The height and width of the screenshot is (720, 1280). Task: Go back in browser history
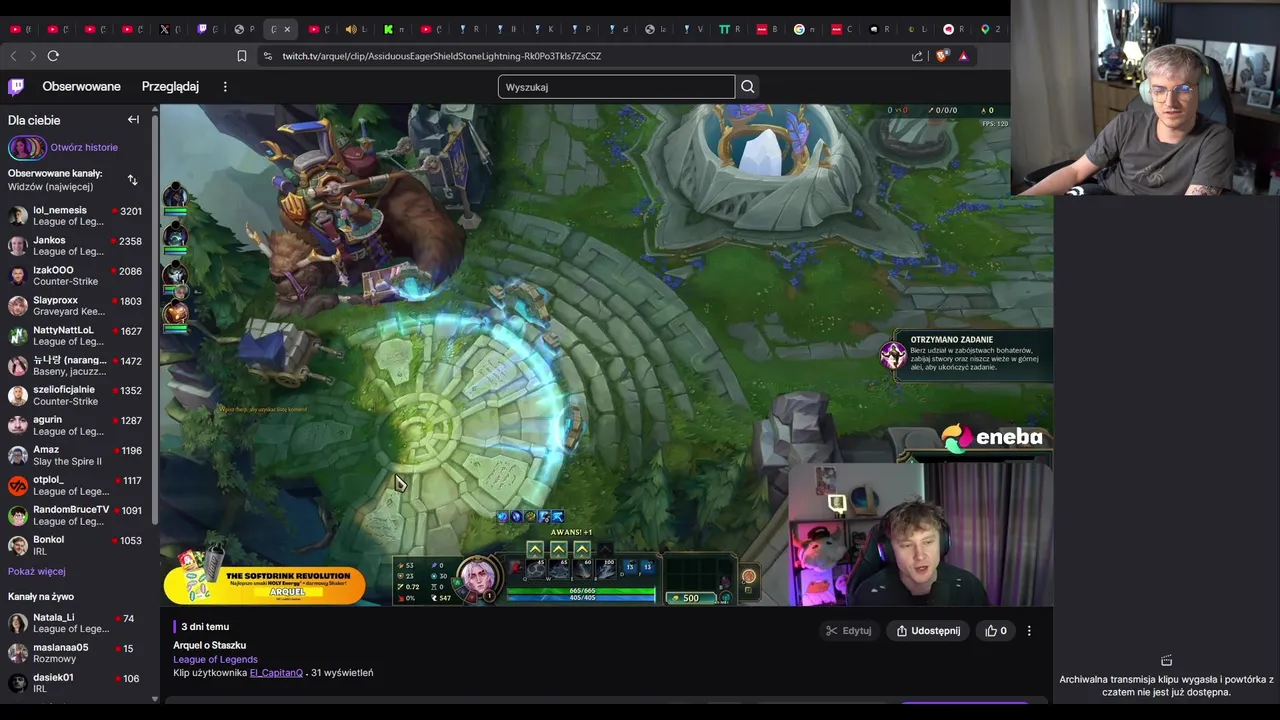point(13,56)
